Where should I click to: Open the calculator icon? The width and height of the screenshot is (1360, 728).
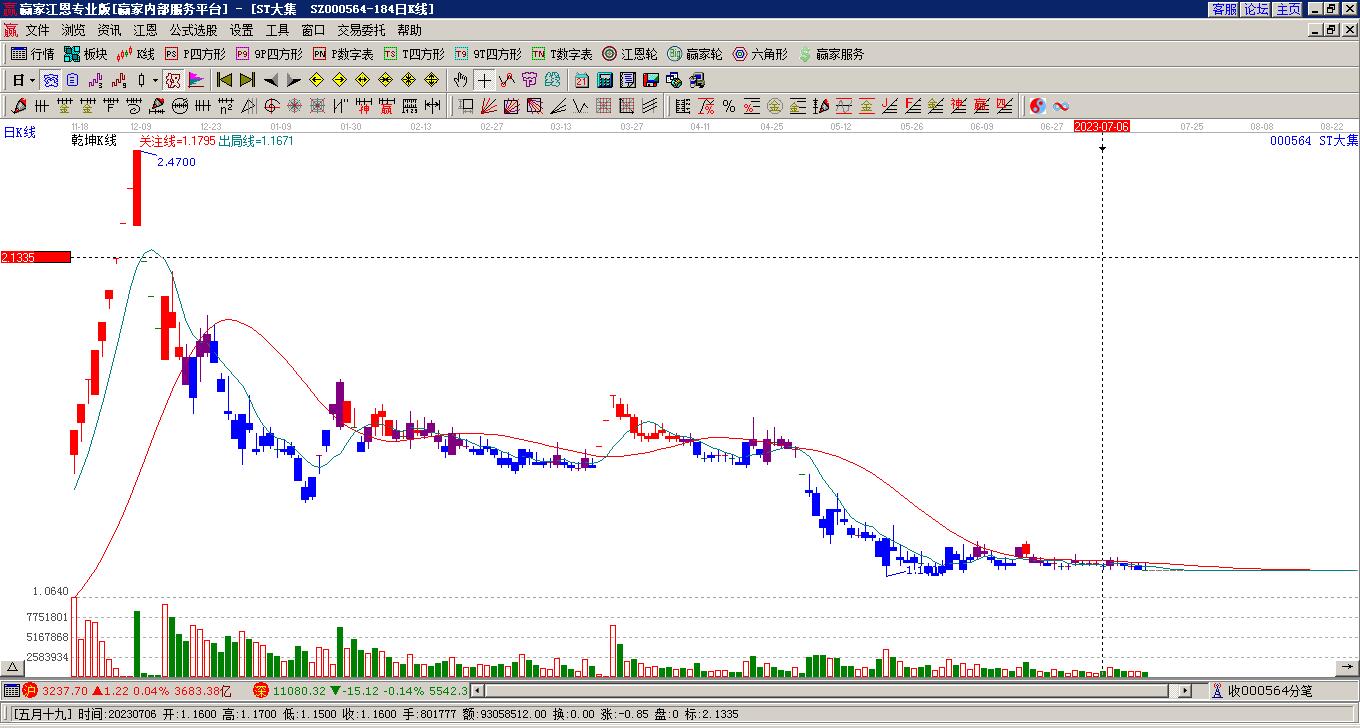pyautogui.click(x=605, y=80)
